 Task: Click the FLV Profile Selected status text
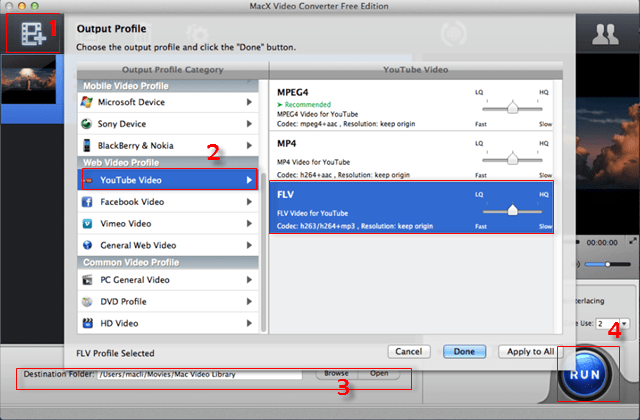(115, 353)
